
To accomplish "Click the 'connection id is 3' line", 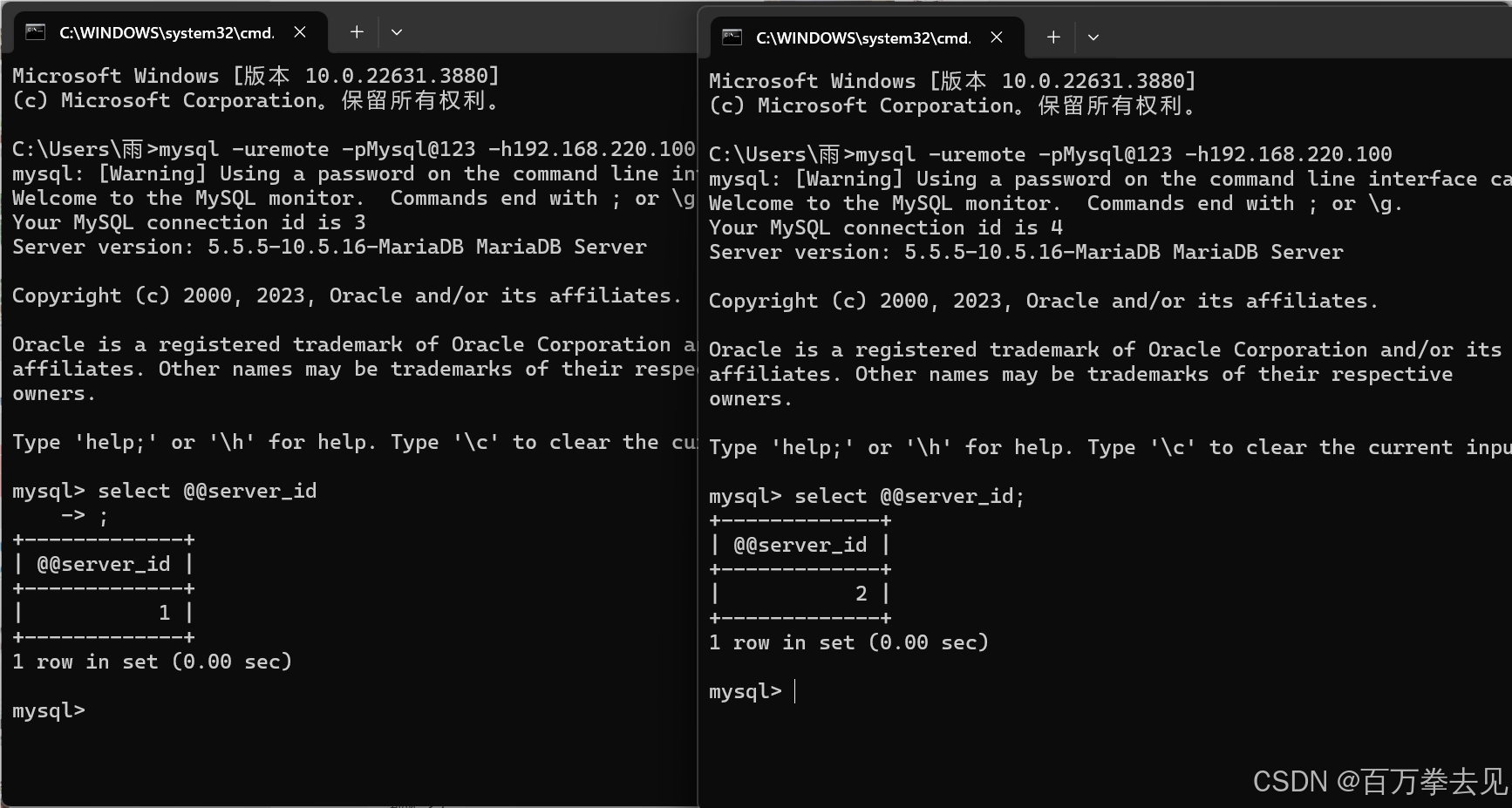I will [x=189, y=222].
